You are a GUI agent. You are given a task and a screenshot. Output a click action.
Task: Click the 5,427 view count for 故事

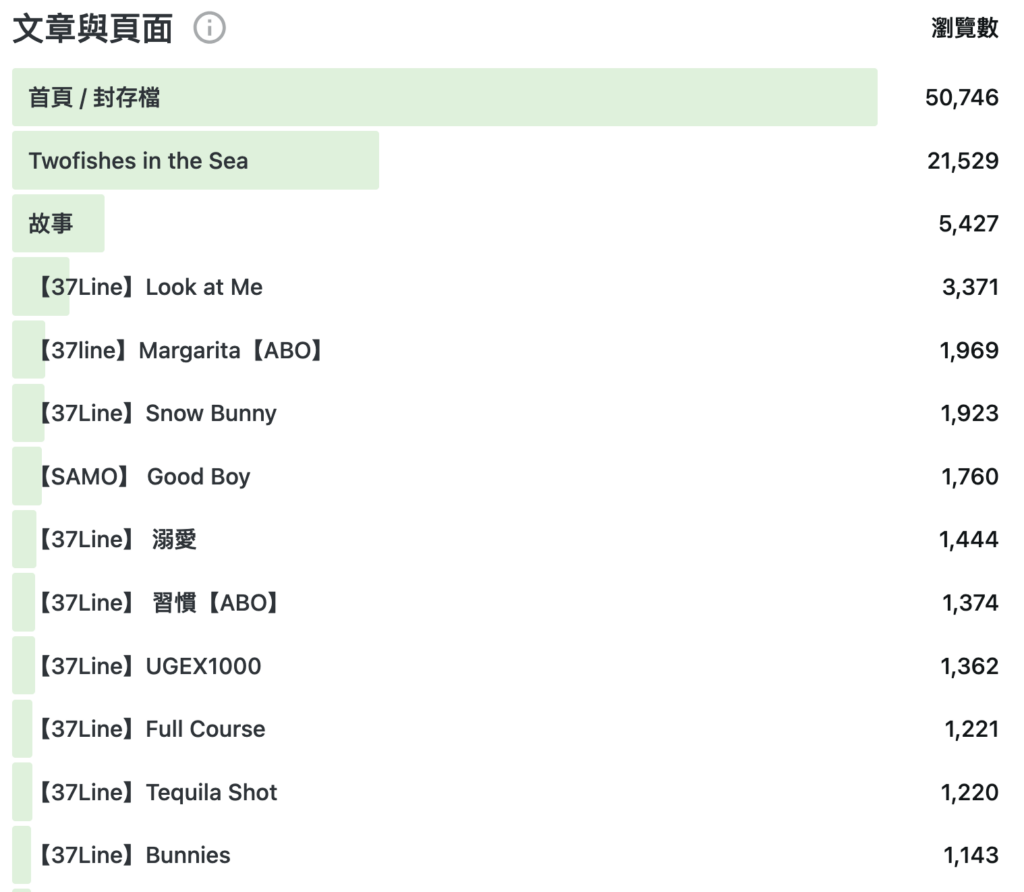click(968, 224)
